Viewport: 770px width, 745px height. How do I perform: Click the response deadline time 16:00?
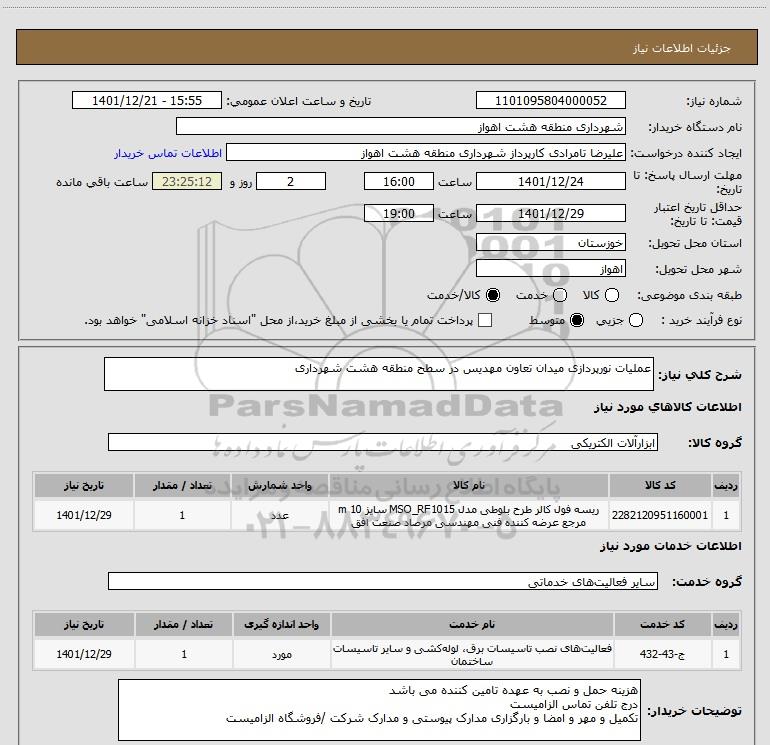pos(399,181)
